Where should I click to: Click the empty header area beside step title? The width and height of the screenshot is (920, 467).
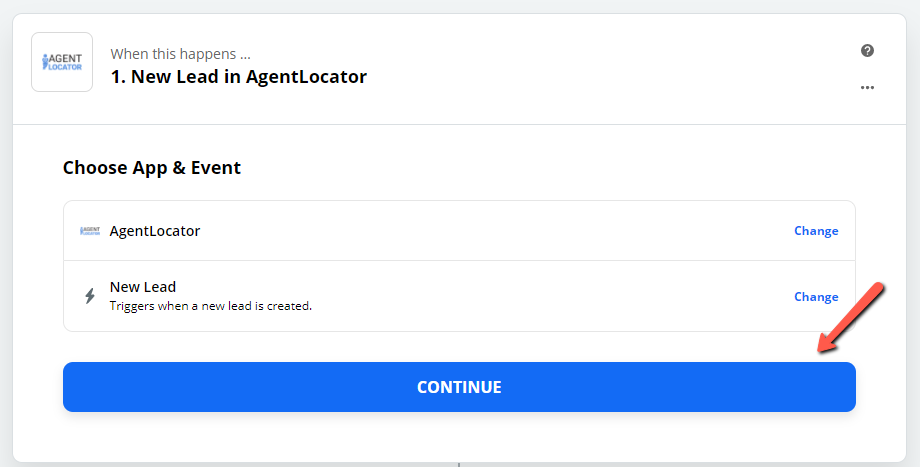pos(610,67)
